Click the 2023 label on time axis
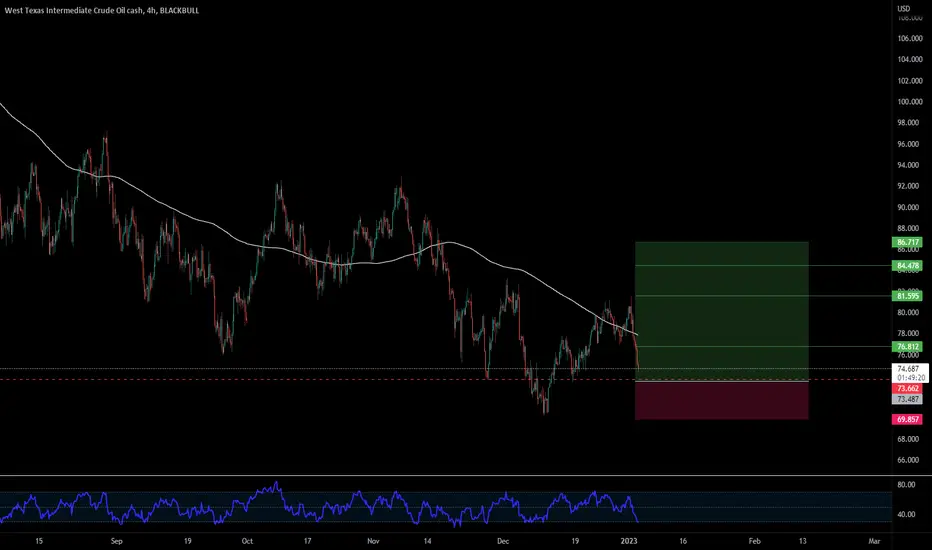The image size is (932, 550). pyautogui.click(x=629, y=541)
